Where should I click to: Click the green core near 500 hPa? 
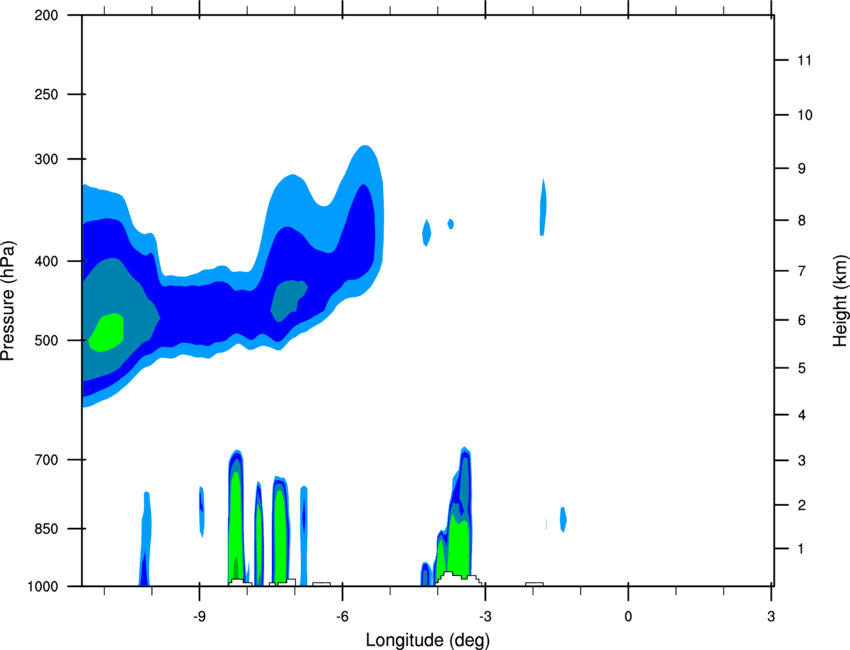coord(107,333)
